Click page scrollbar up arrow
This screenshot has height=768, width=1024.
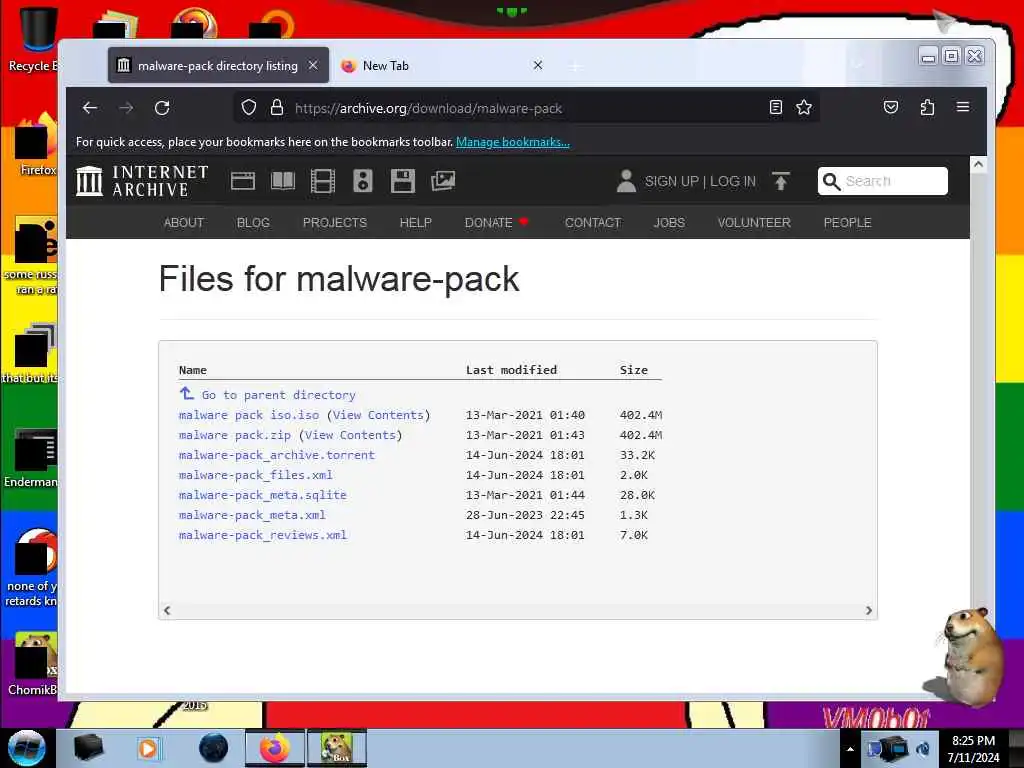[x=978, y=165]
